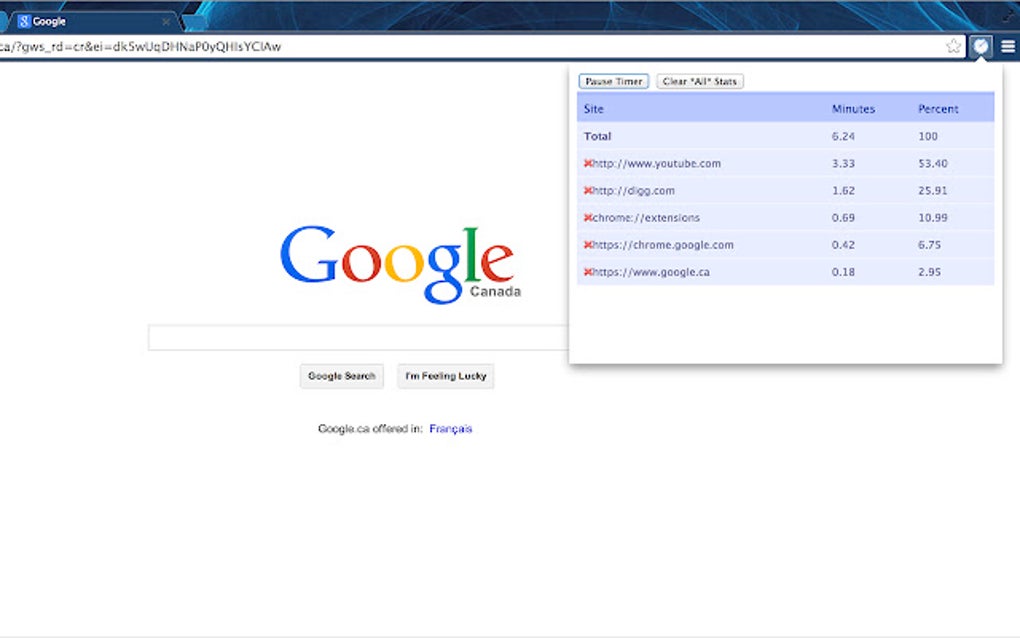Viewport: 1020px width, 638px height.
Task: Open the Chrome hamburger menu
Action: coord(1009,46)
